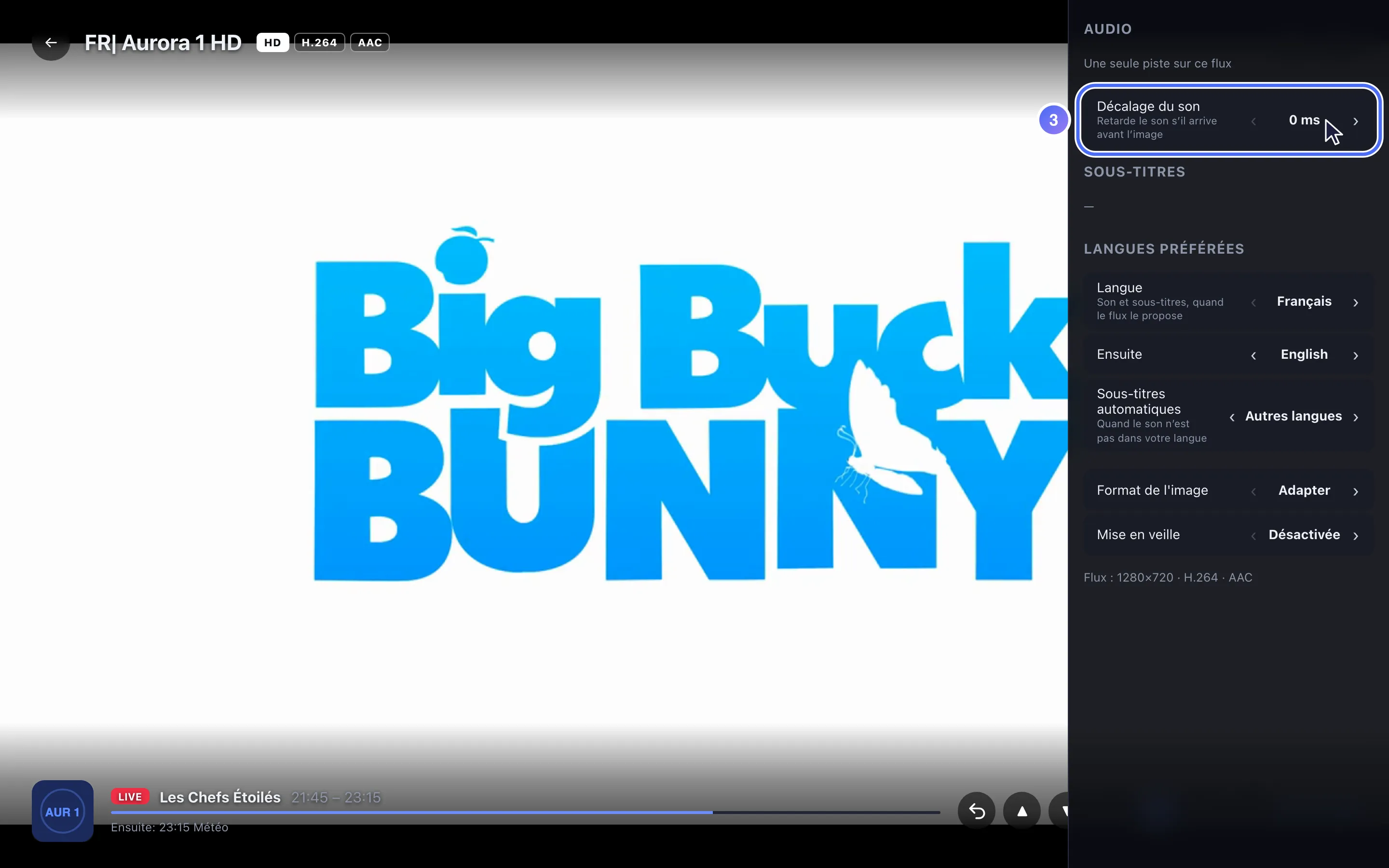Click the Ensuite: 23:15 Météo text
Viewport: 1389px width, 868px height.
coord(169,827)
